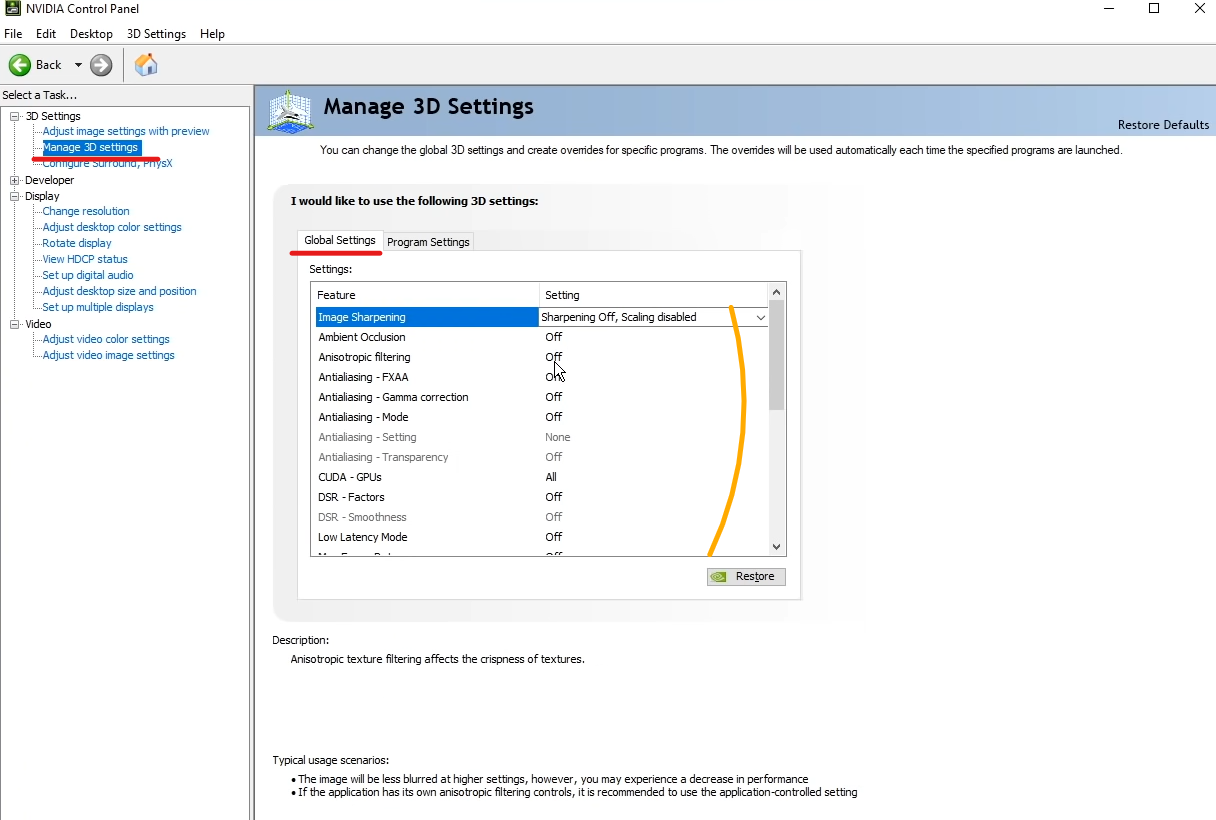Select the Antialiasing - Mode row
The image size is (1216, 820).
(540, 417)
